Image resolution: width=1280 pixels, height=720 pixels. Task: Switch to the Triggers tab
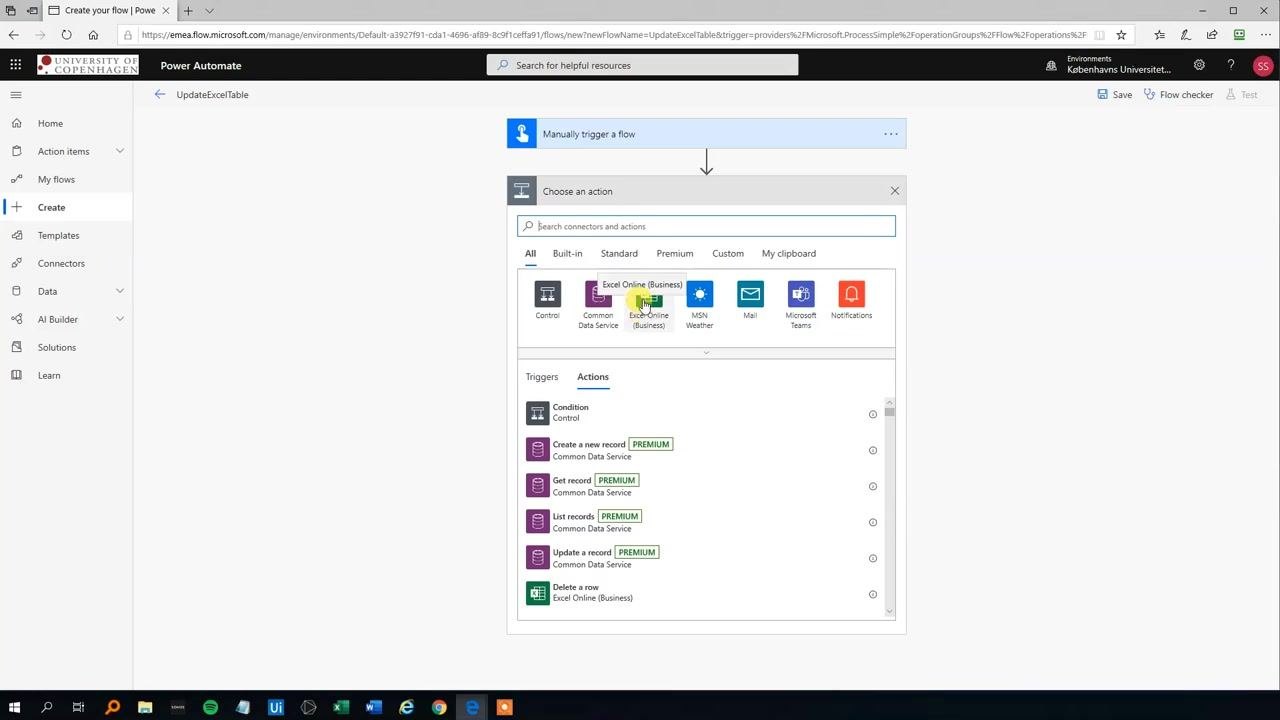(542, 377)
